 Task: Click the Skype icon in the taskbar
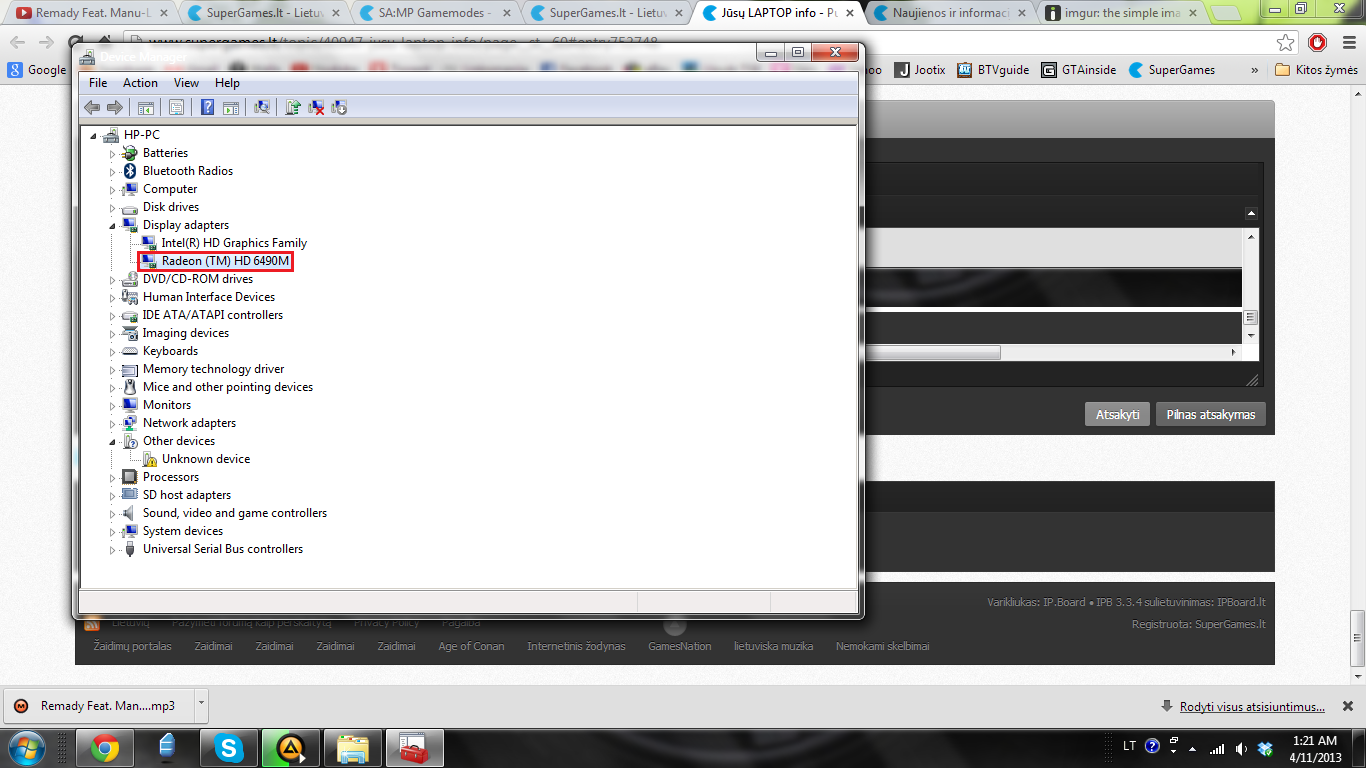click(228, 748)
